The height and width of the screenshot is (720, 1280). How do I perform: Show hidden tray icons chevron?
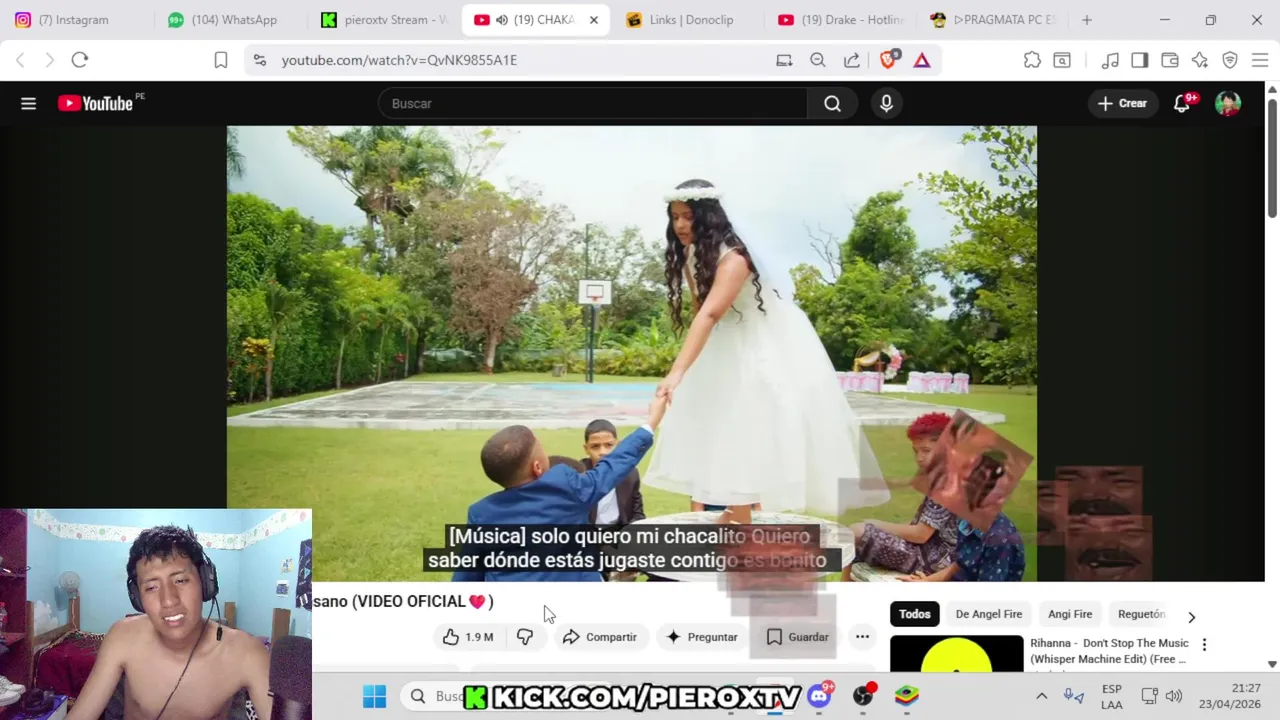1041,696
